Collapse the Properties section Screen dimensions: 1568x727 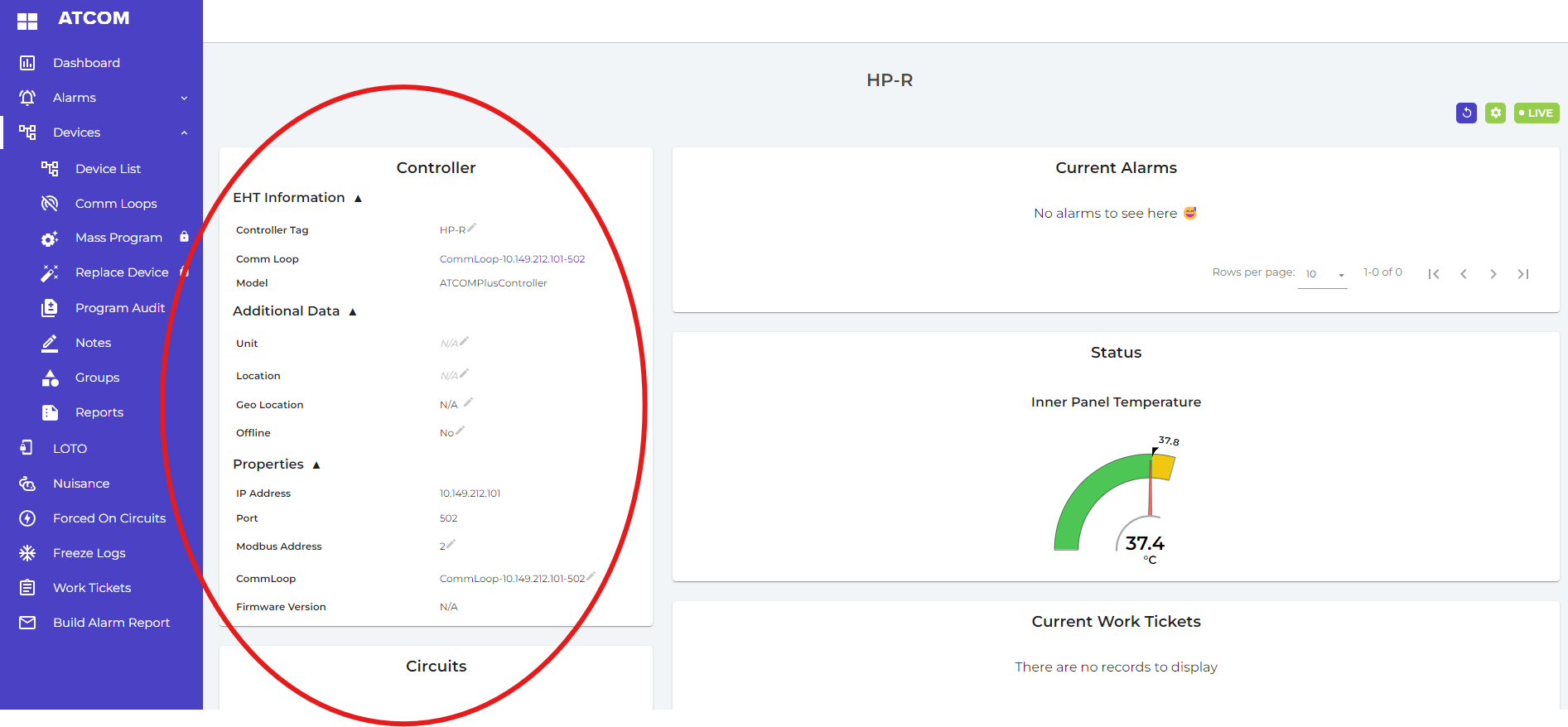316,465
